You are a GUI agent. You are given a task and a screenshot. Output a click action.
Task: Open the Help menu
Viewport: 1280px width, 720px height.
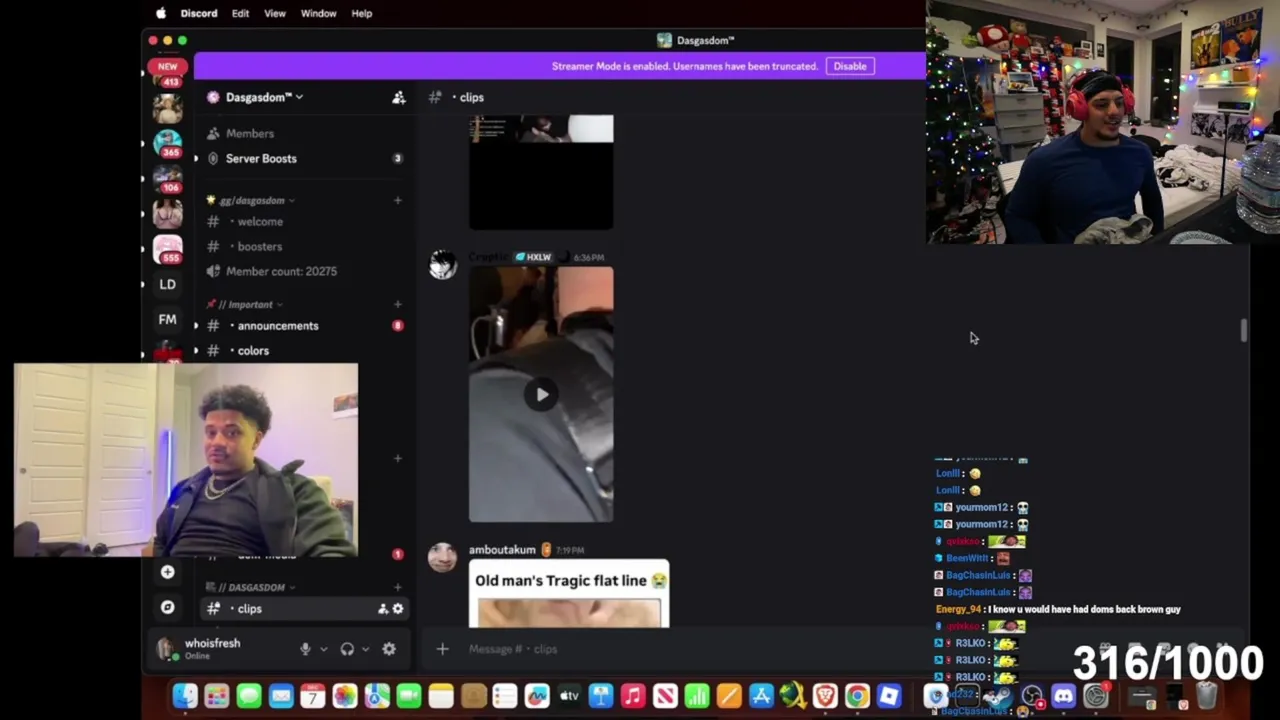tap(362, 13)
